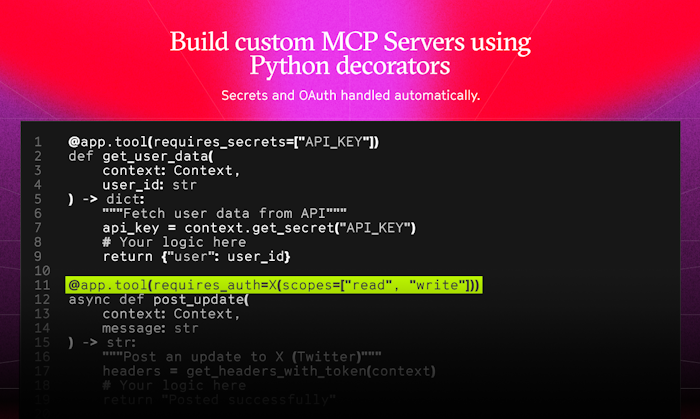This screenshot has height=419, width=700.
Task: Click the faded line return "Posted successfully"
Action: 219,400
